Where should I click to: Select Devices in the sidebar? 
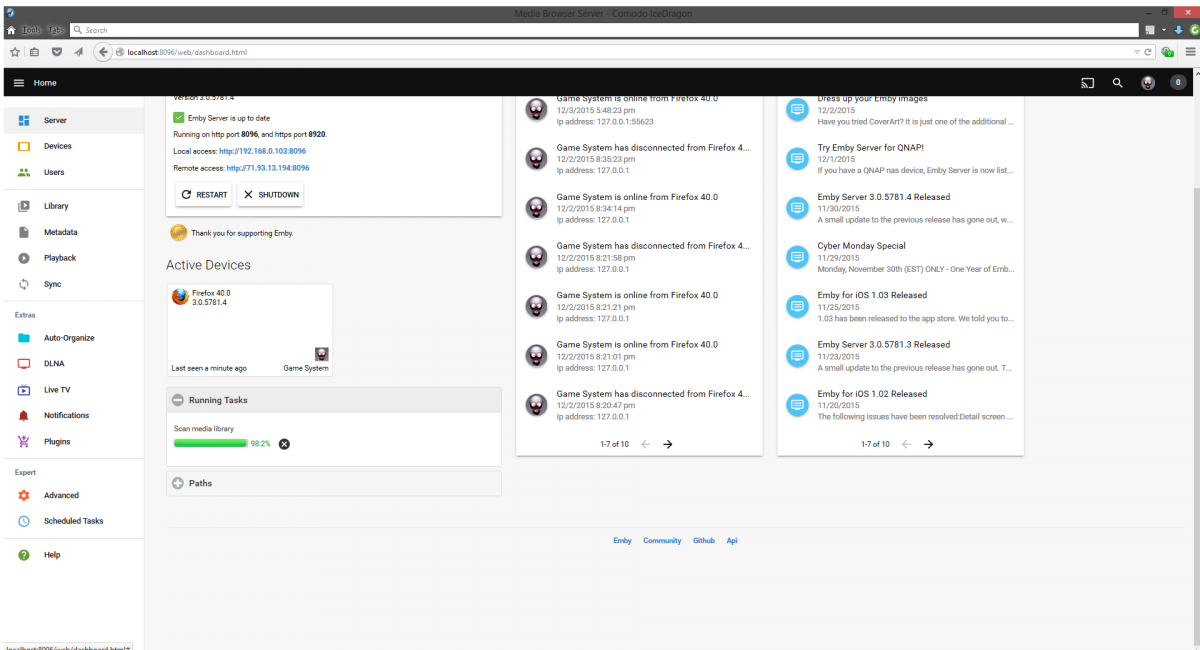click(72, 146)
